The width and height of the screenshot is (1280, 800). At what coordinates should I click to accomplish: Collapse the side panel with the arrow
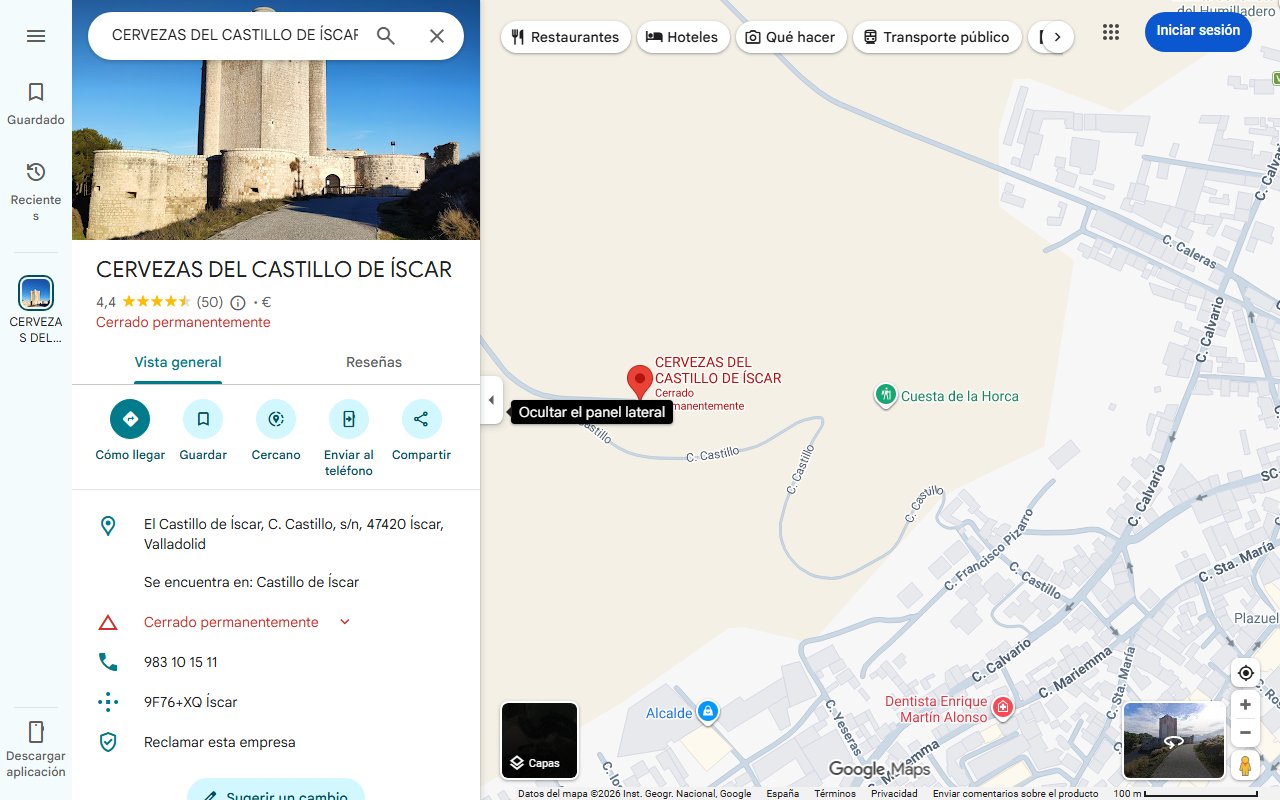(x=491, y=400)
